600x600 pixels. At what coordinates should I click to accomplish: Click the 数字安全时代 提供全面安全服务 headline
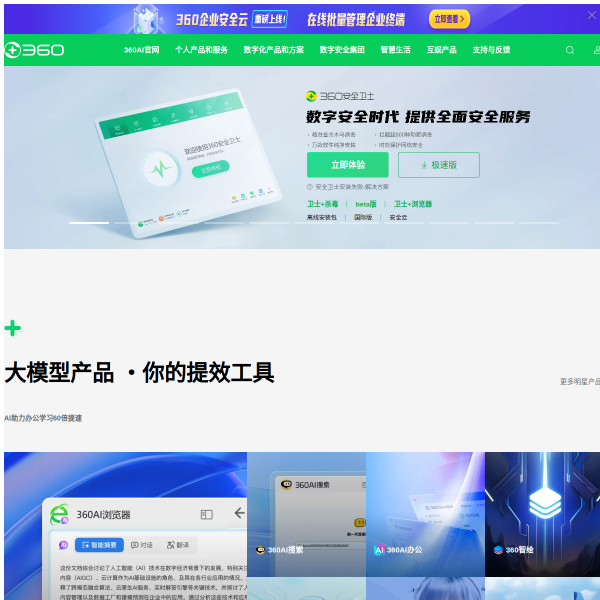click(x=418, y=117)
